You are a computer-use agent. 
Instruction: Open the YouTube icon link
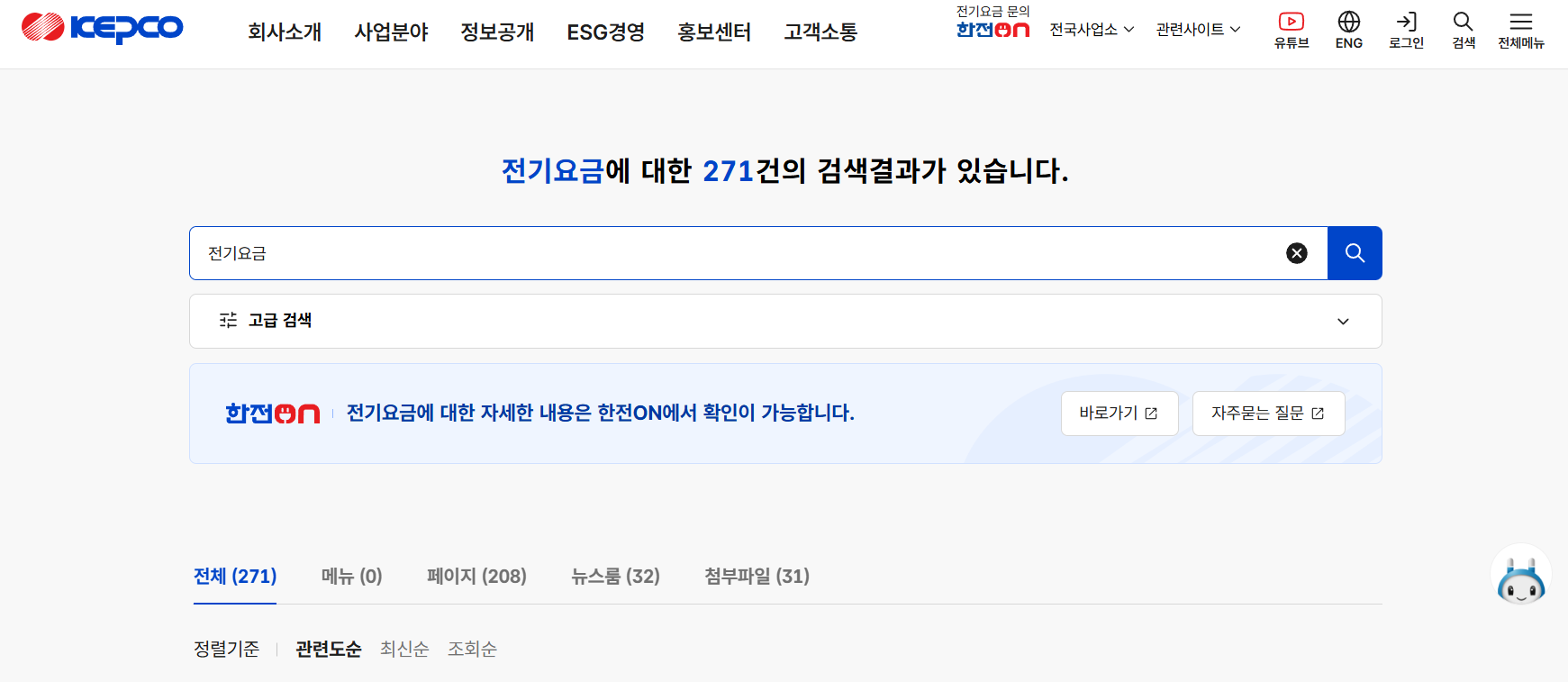1292,30
